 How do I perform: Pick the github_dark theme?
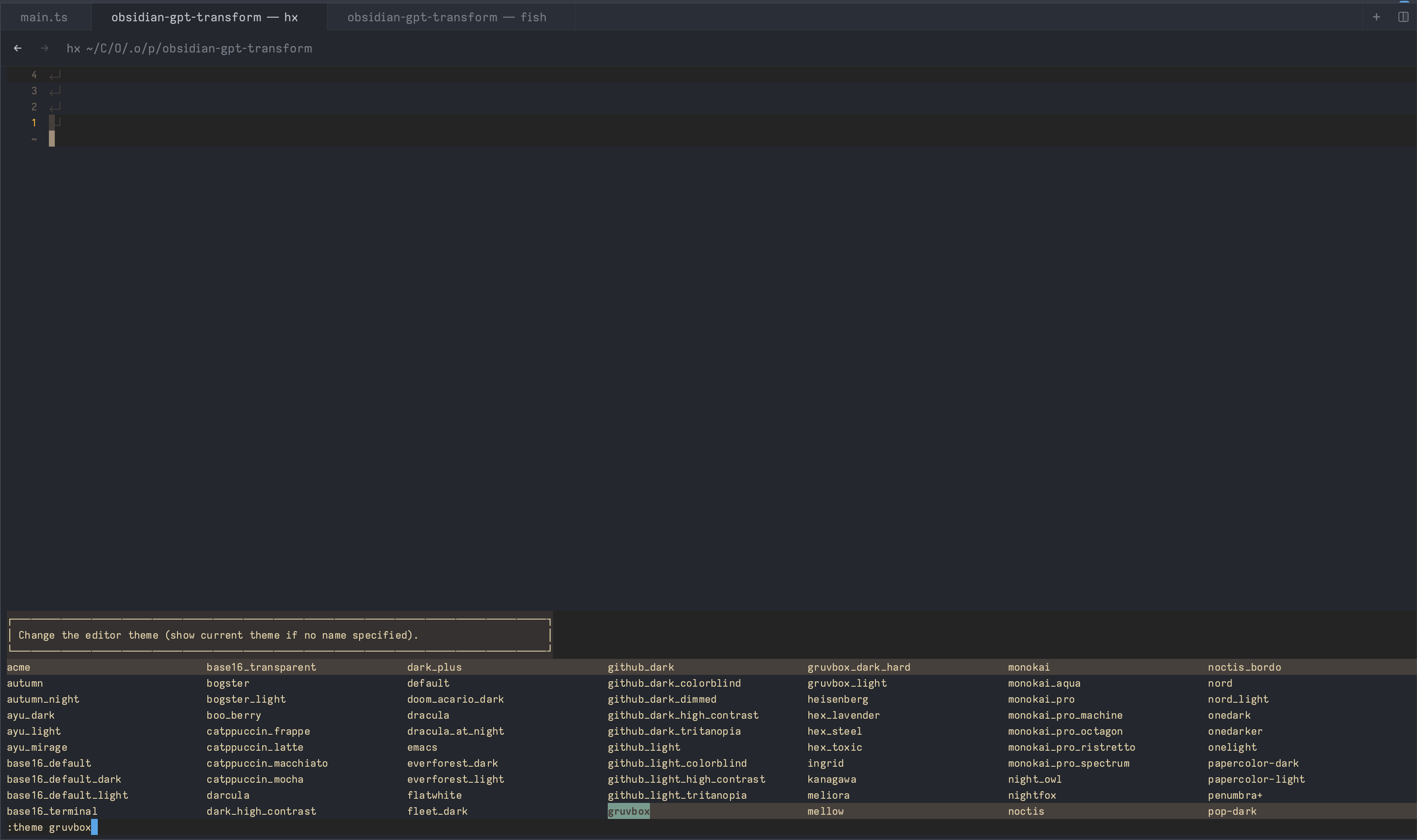point(640,667)
